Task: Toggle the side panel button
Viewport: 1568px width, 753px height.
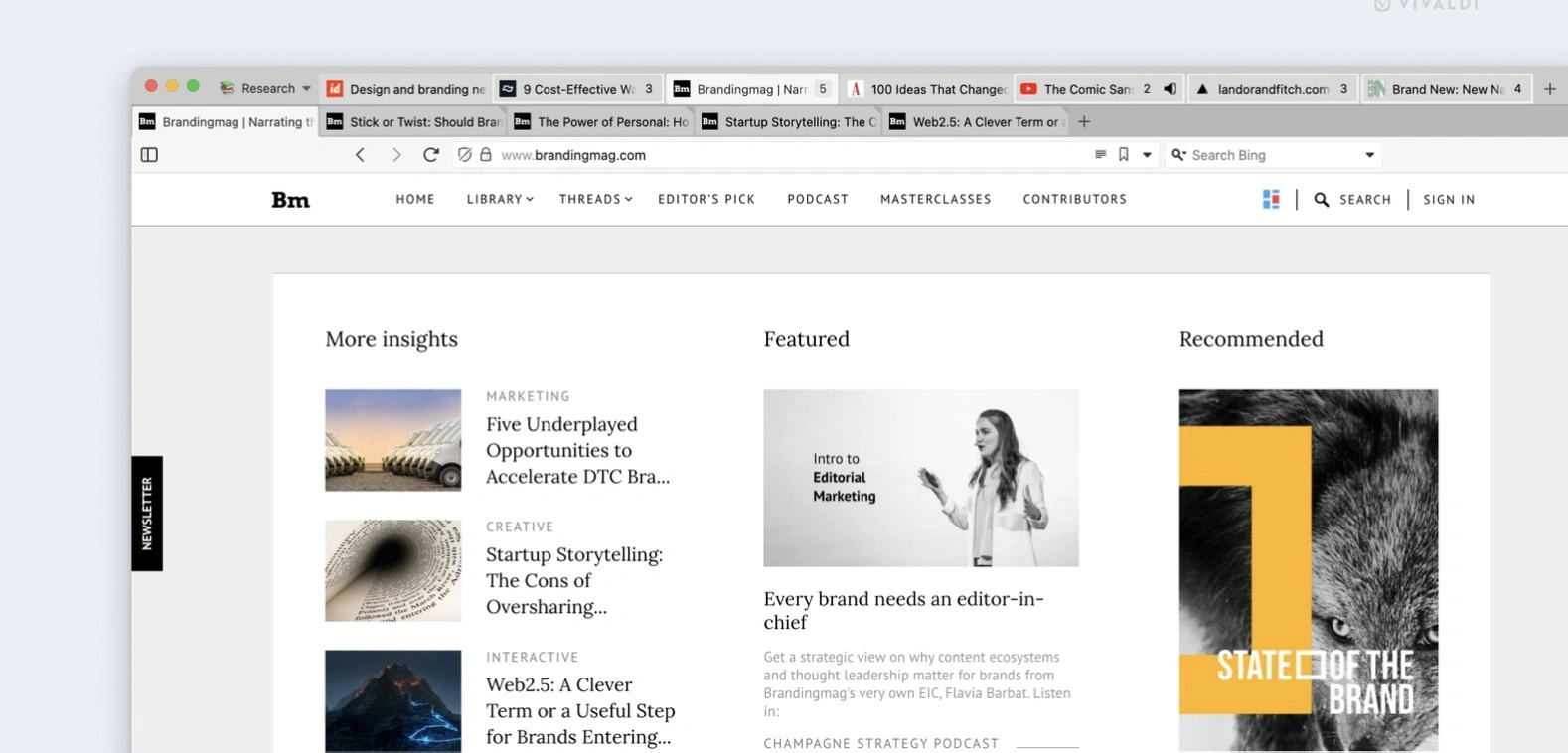Action: pyautogui.click(x=149, y=155)
